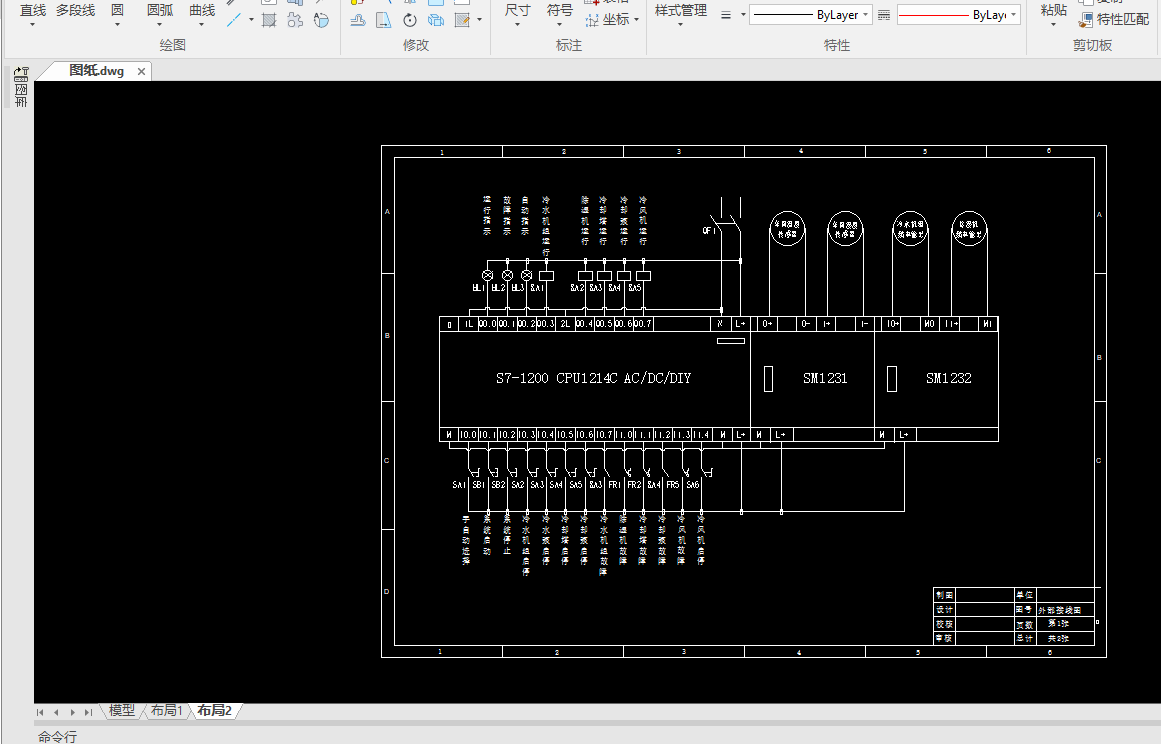1161x744 pixels.
Task: Click the offset tool icon in 修改
Action: tap(358, 20)
